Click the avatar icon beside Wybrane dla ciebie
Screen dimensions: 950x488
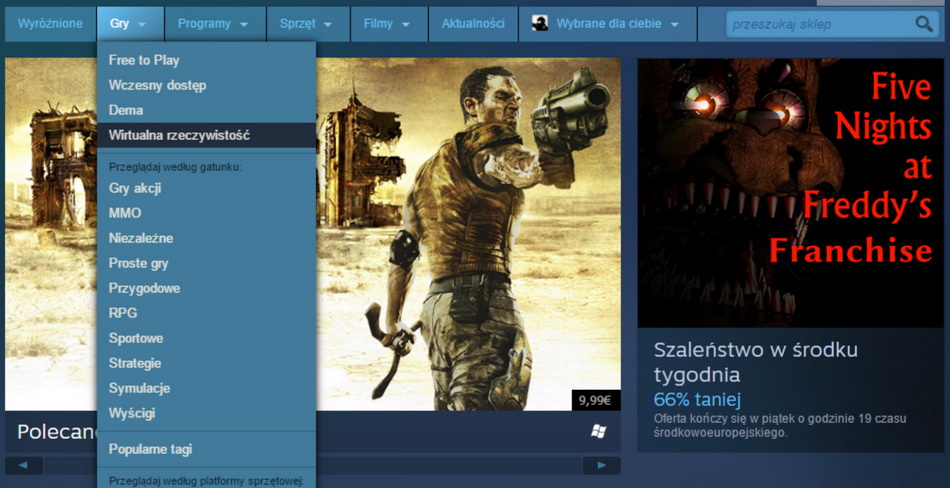[540, 24]
